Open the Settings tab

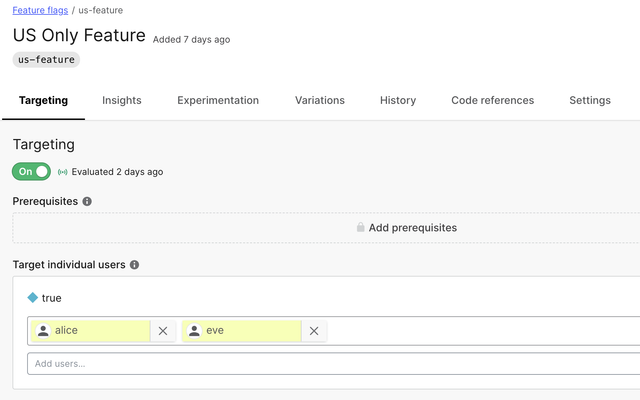tap(590, 101)
